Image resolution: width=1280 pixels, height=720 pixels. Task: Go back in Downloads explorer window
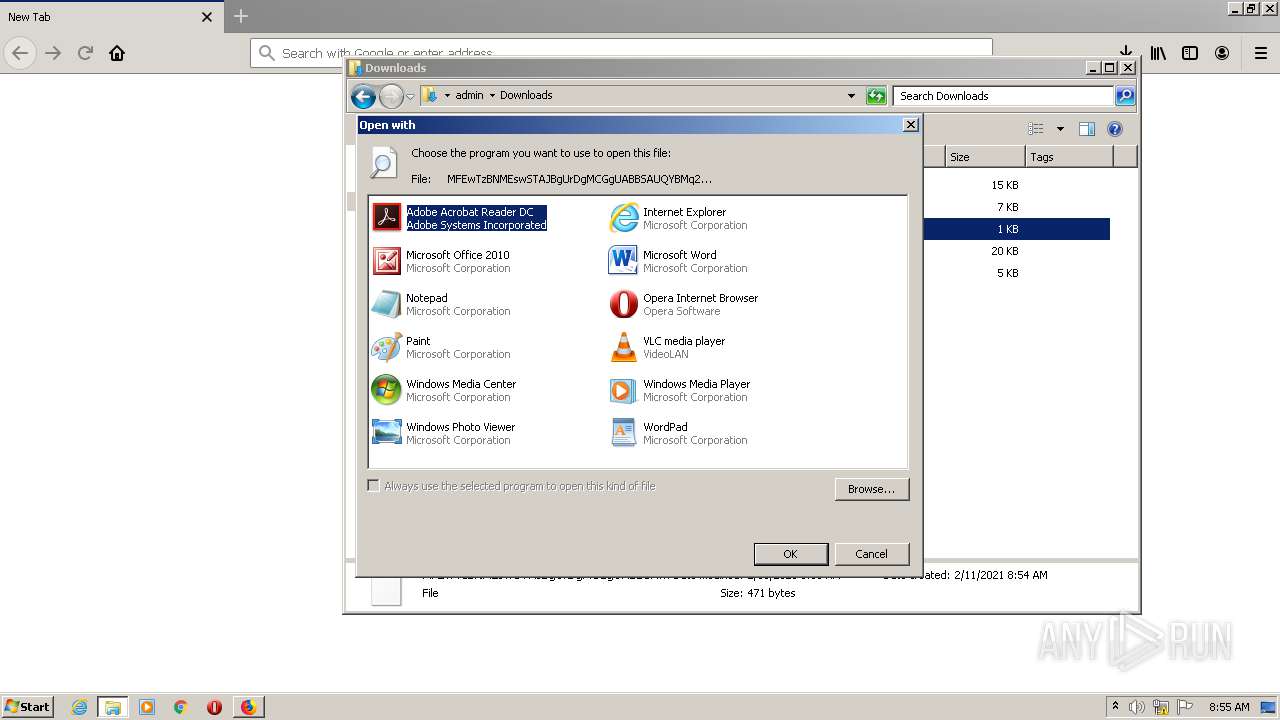coord(363,96)
